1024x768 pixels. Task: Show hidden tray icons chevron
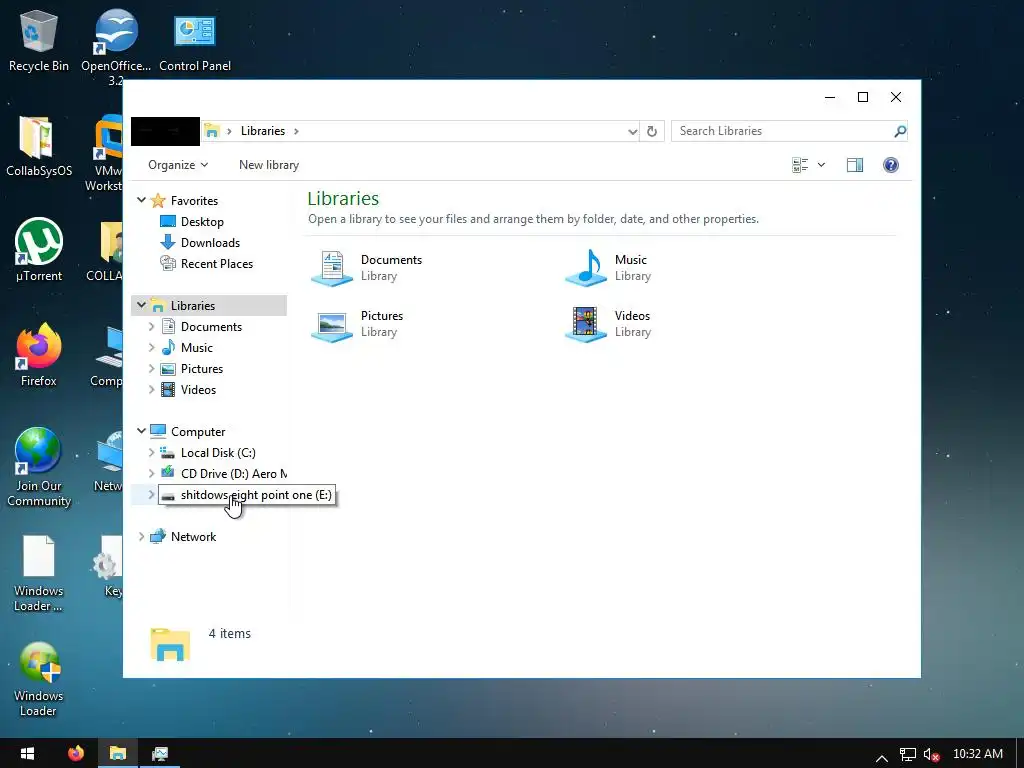pos(882,757)
